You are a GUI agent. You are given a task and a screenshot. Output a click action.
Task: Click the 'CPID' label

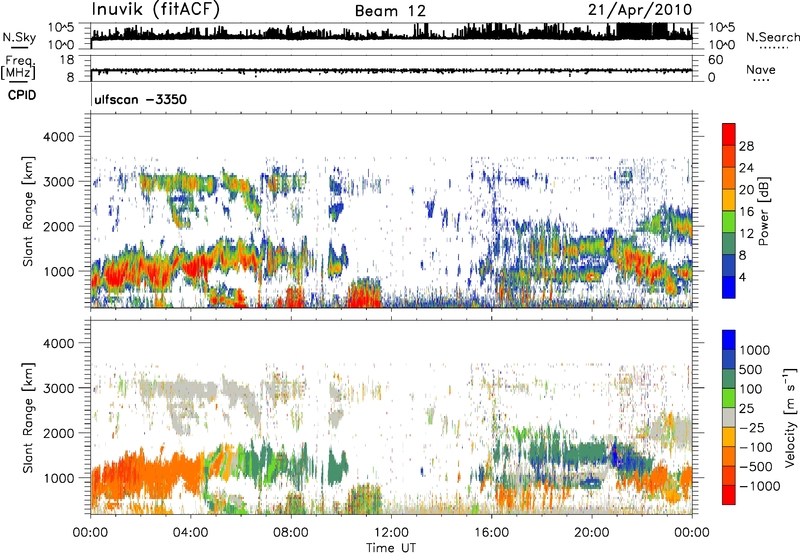[x=22, y=95]
